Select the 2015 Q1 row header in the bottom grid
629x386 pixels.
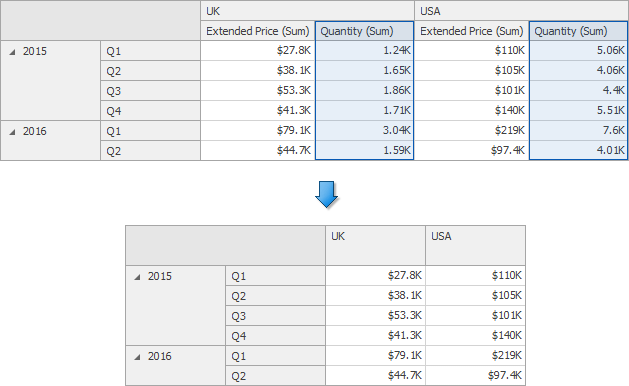(276, 276)
